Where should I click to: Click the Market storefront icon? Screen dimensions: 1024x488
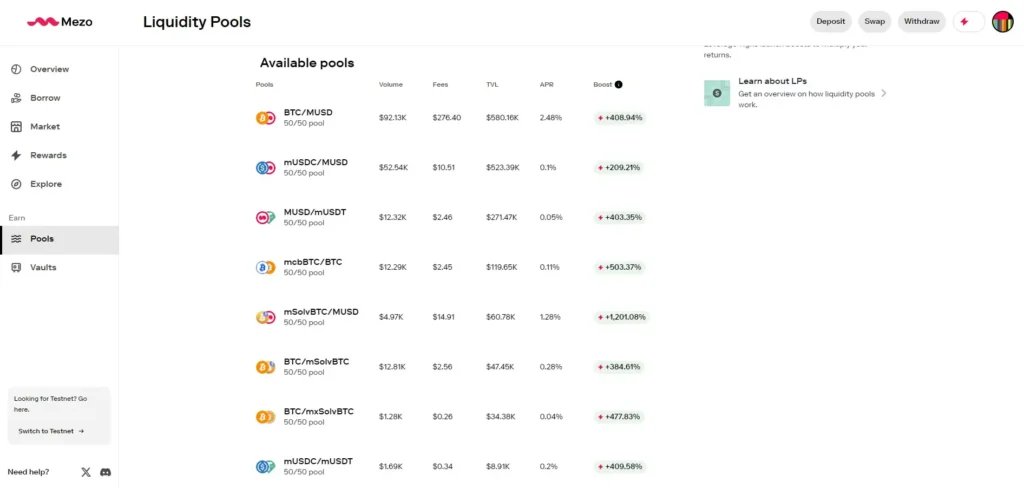[16, 127]
